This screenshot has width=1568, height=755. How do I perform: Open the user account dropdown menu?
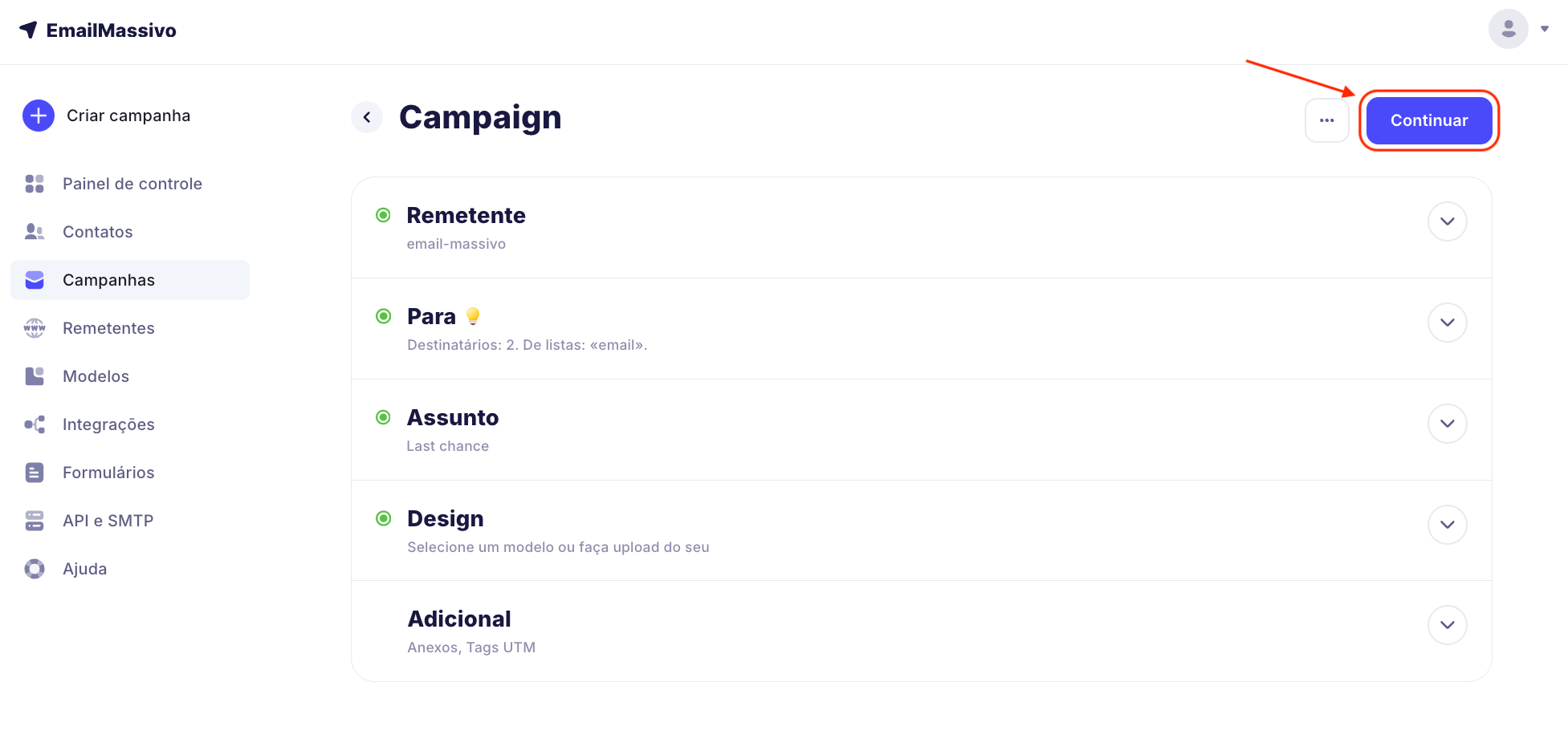coord(1519,29)
